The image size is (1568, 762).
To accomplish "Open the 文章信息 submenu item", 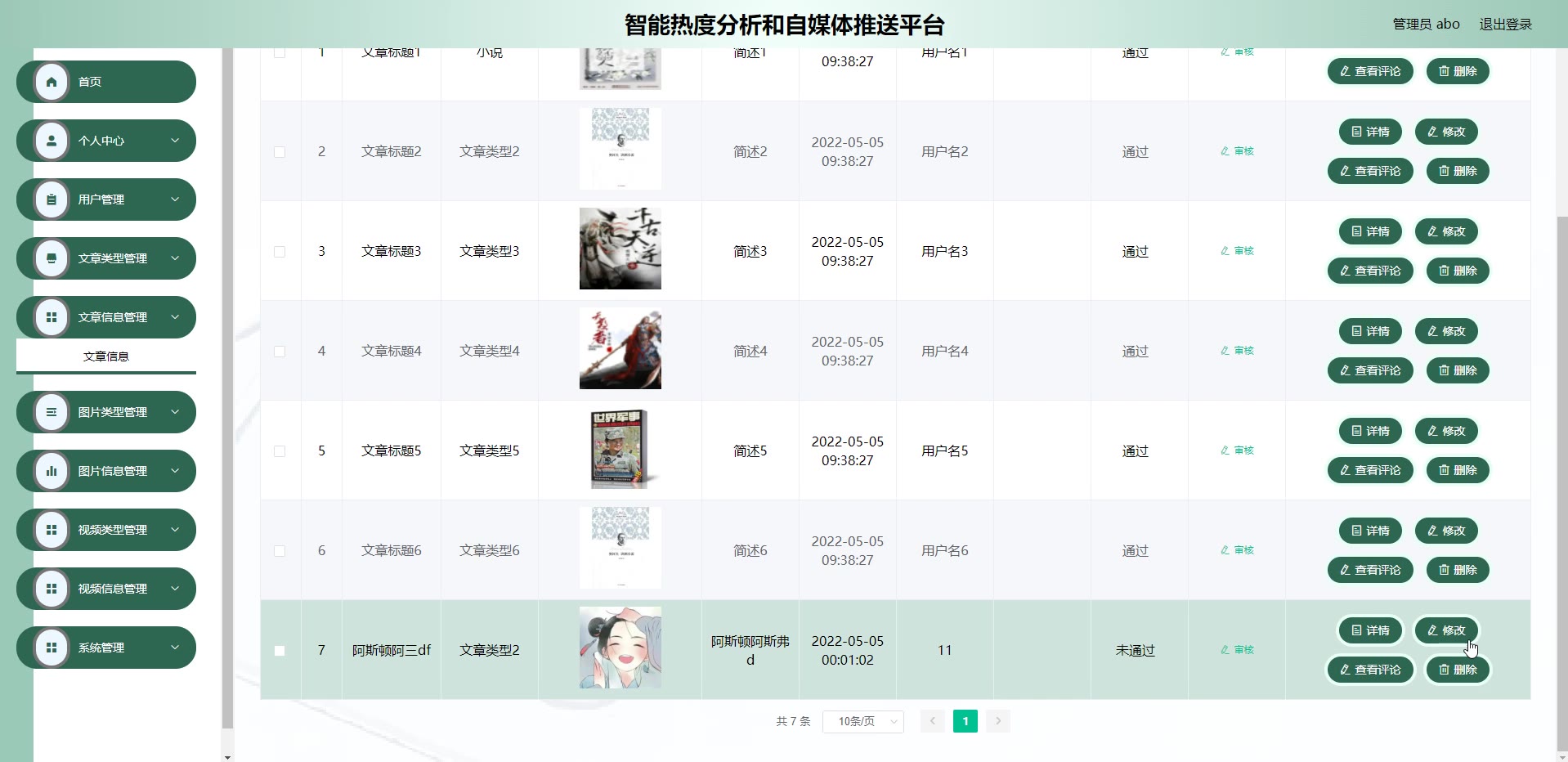I will point(106,356).
